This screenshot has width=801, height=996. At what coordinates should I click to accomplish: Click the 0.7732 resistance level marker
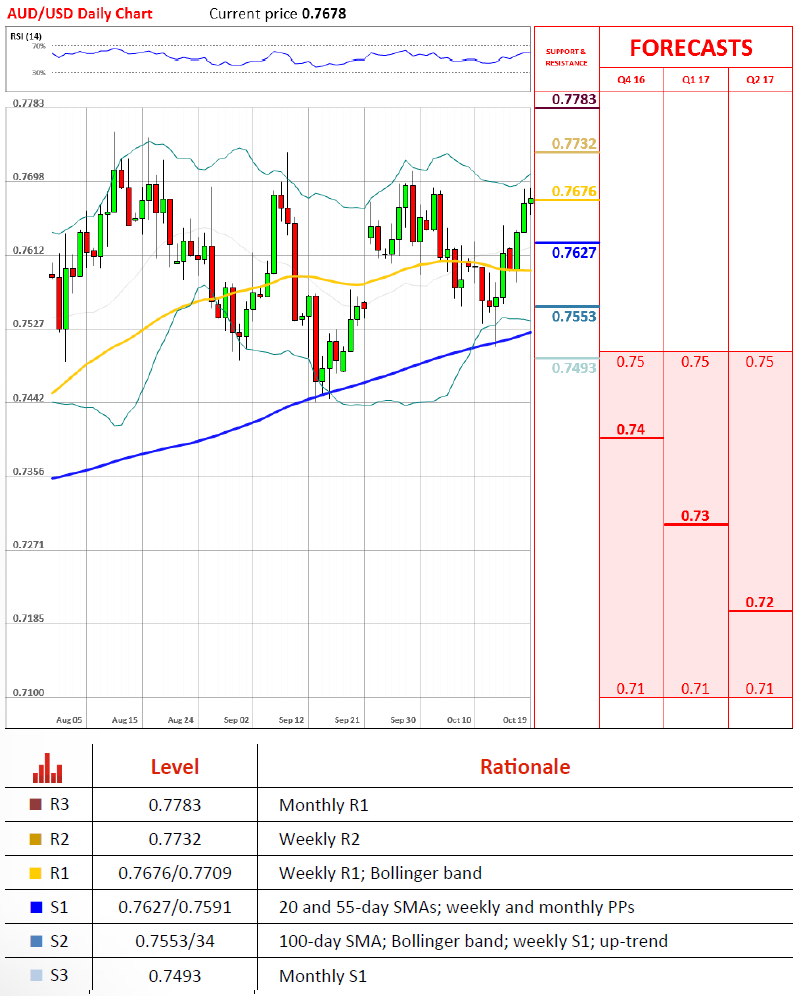pos(574,144)
